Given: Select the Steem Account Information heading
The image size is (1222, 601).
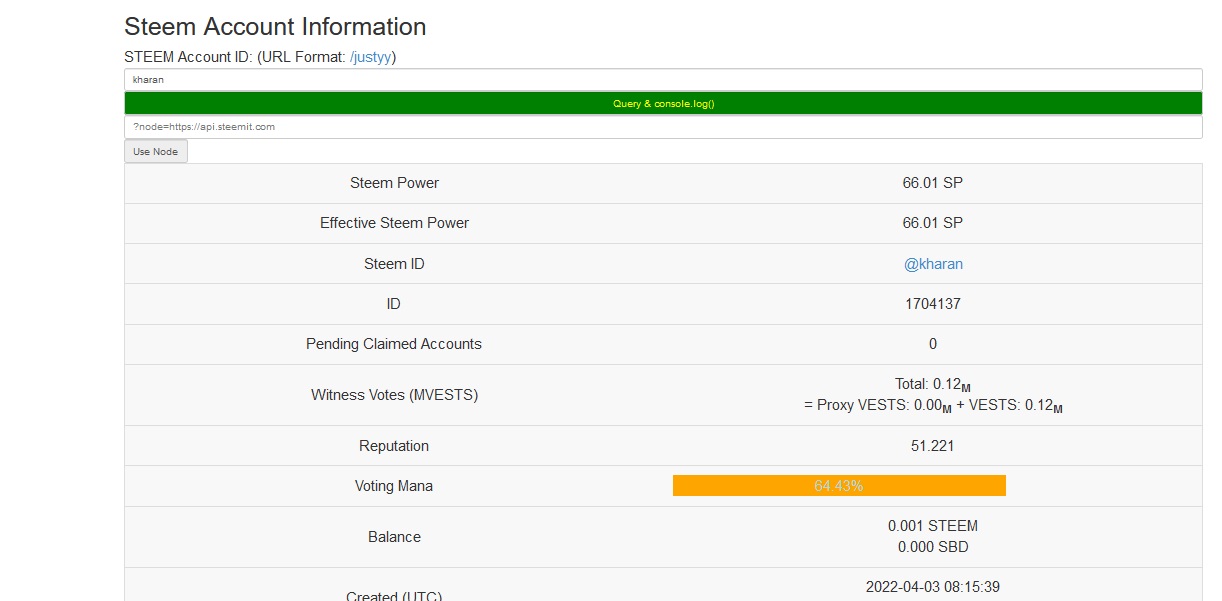Looking at the screenshot, I should tap(275, 27).
